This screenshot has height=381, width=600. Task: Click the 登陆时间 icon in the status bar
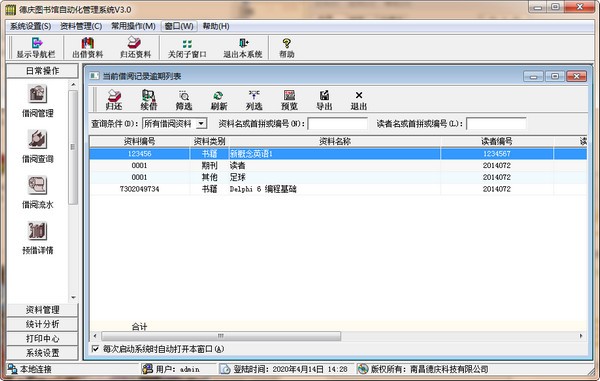(226, 369)
